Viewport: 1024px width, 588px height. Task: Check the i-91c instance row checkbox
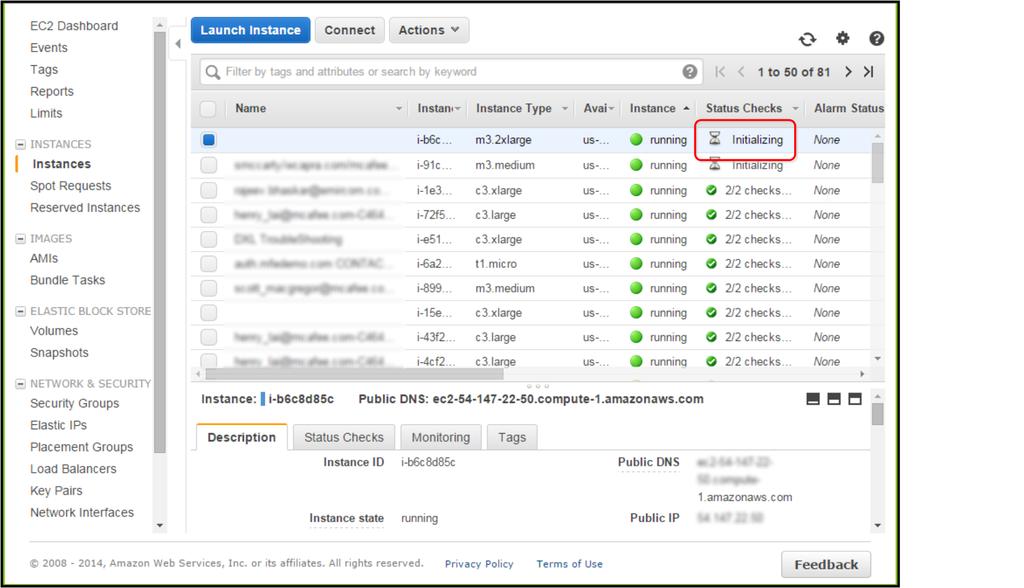[x=208, y=165]
